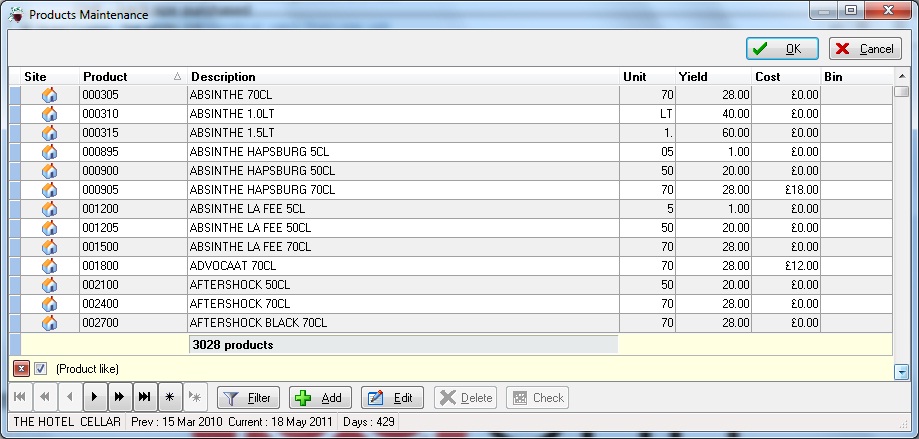Screen dimensions: 919x439
Task: Click the site house icon for AFTERSHOCK BLACK 70CL
Action: click(x=50, y=323)
